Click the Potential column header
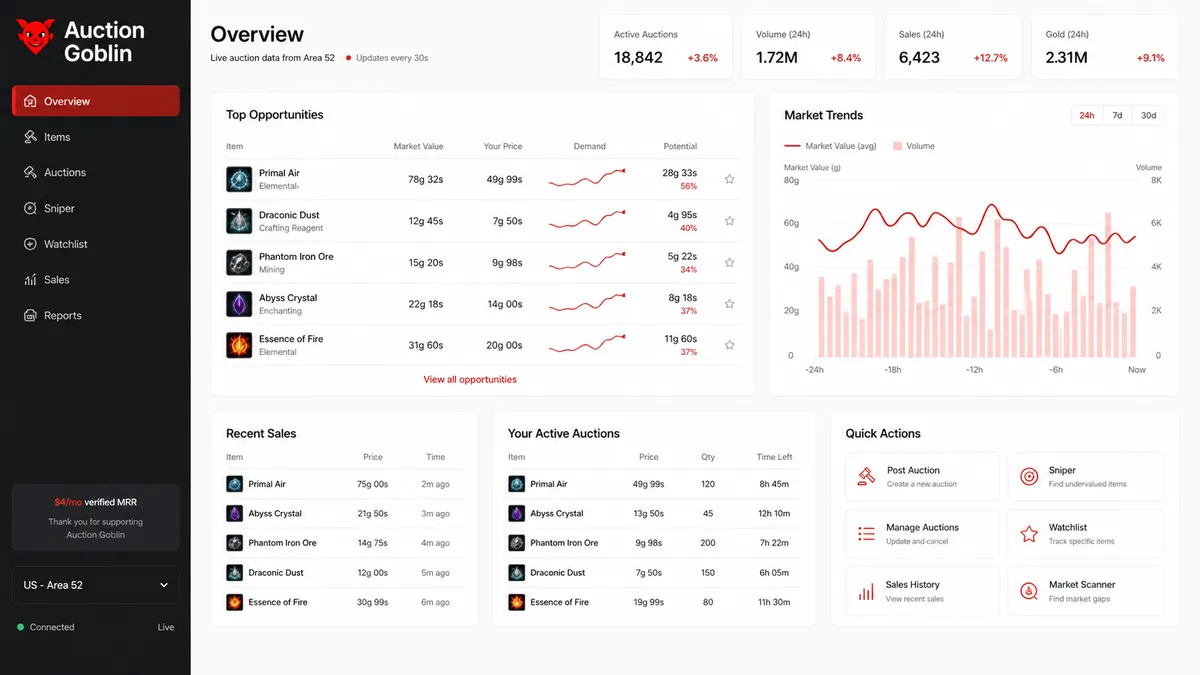The image size is (1200, 675). [680, 146]
